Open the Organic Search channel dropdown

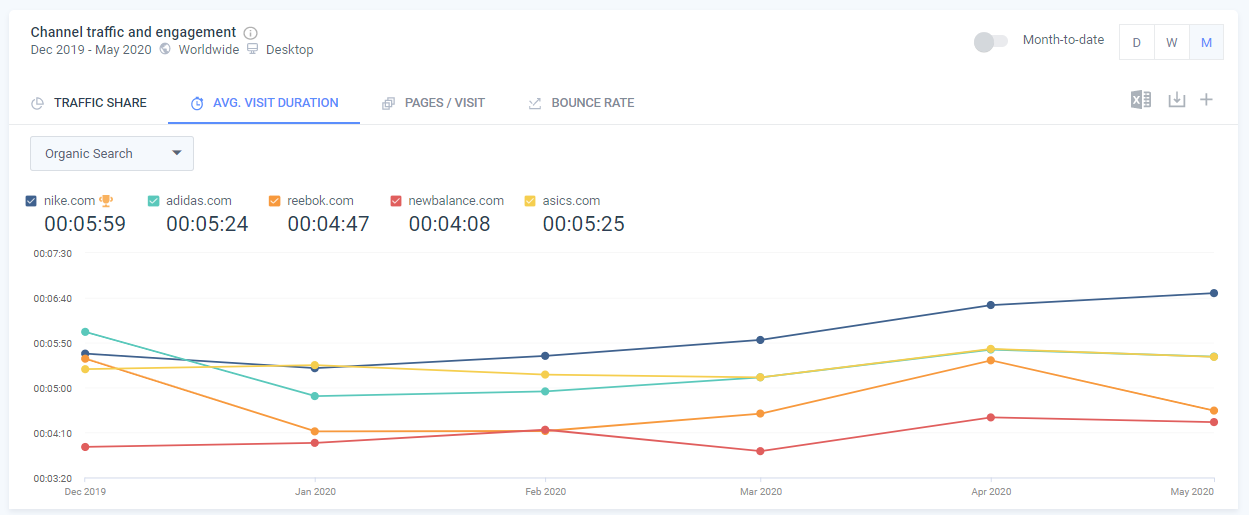point(112,153)
